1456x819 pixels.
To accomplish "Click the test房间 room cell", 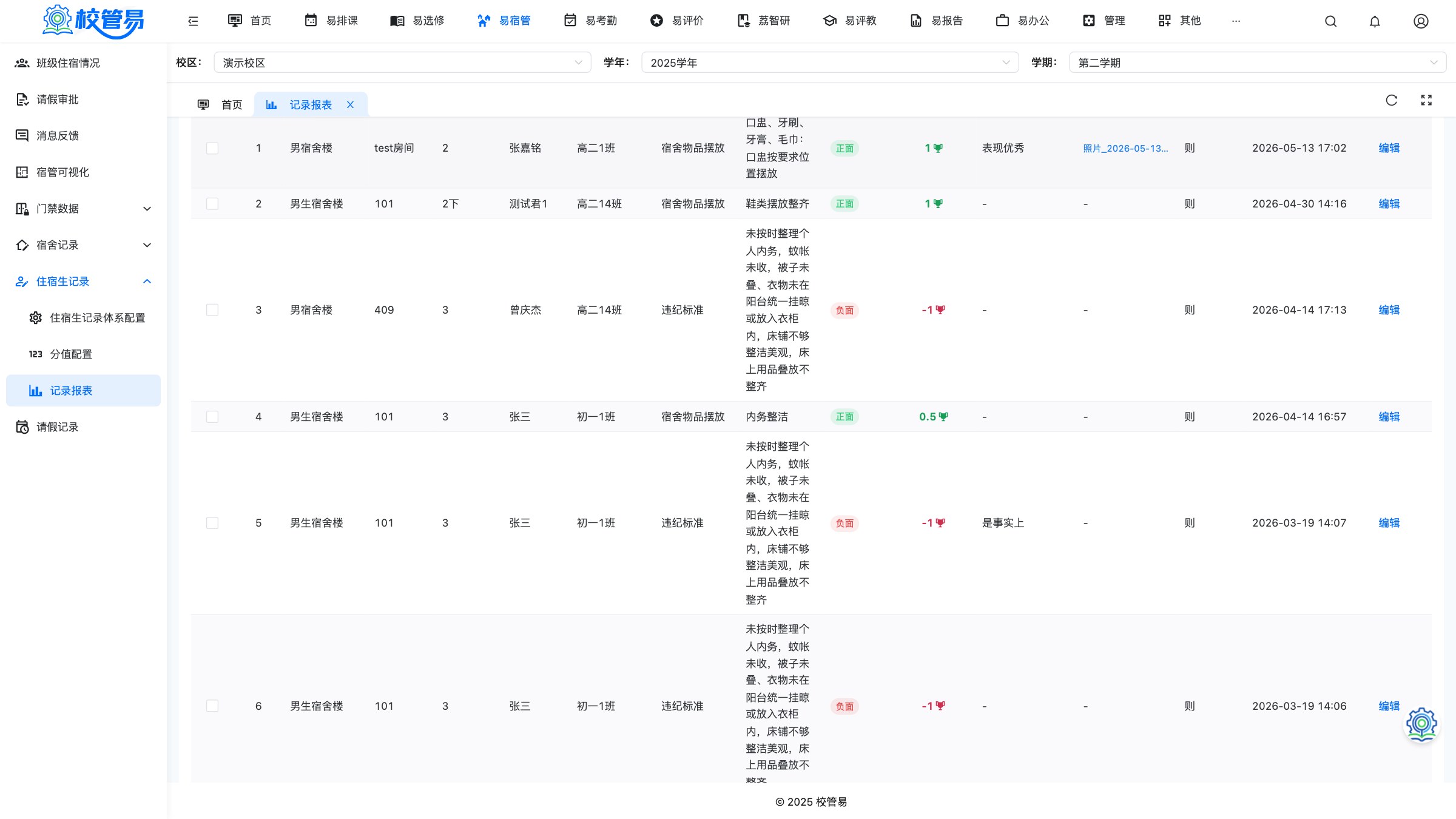I will tap(394, 148).
